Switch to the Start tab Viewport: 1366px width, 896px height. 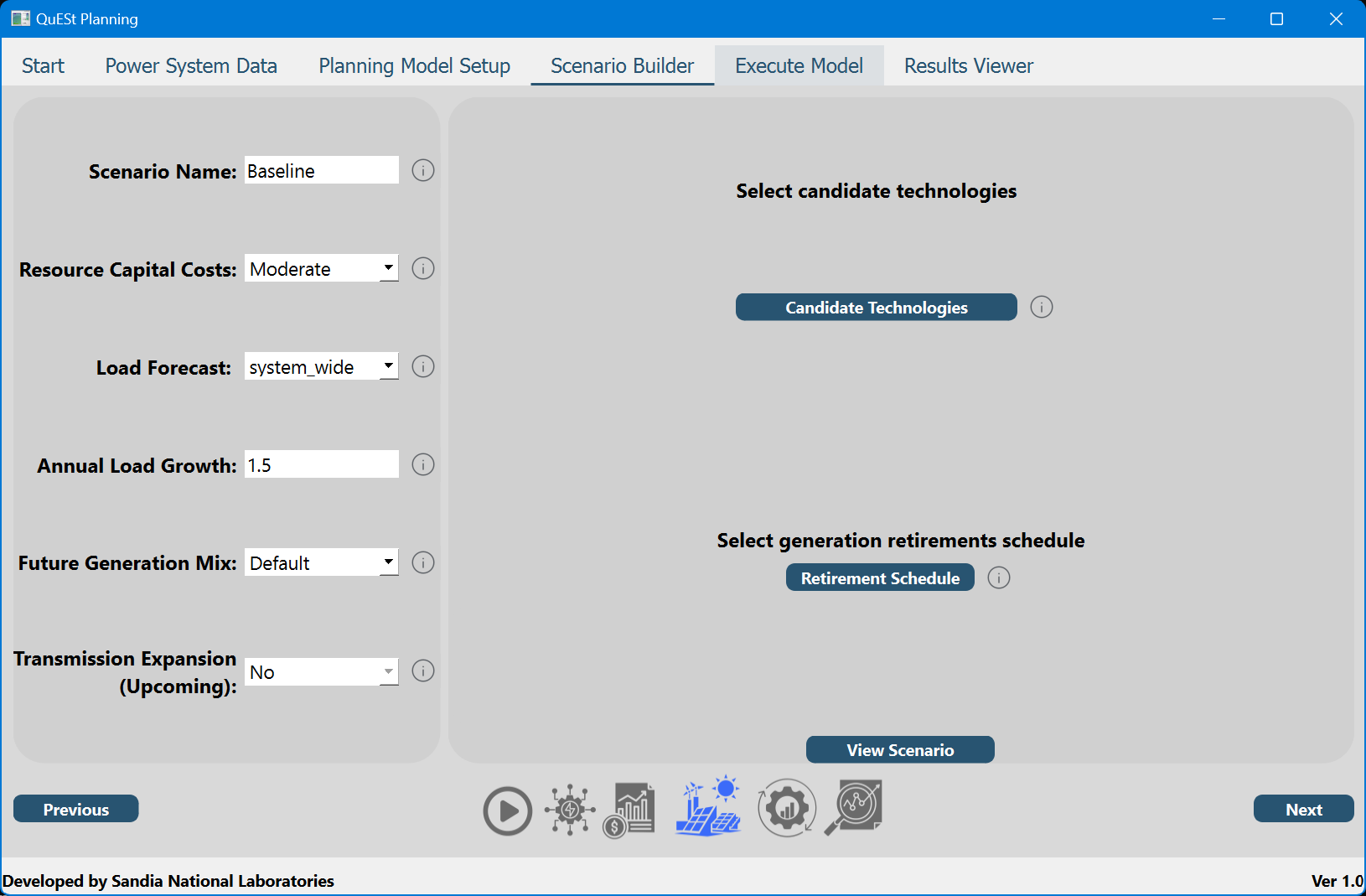tap(43, 65)
